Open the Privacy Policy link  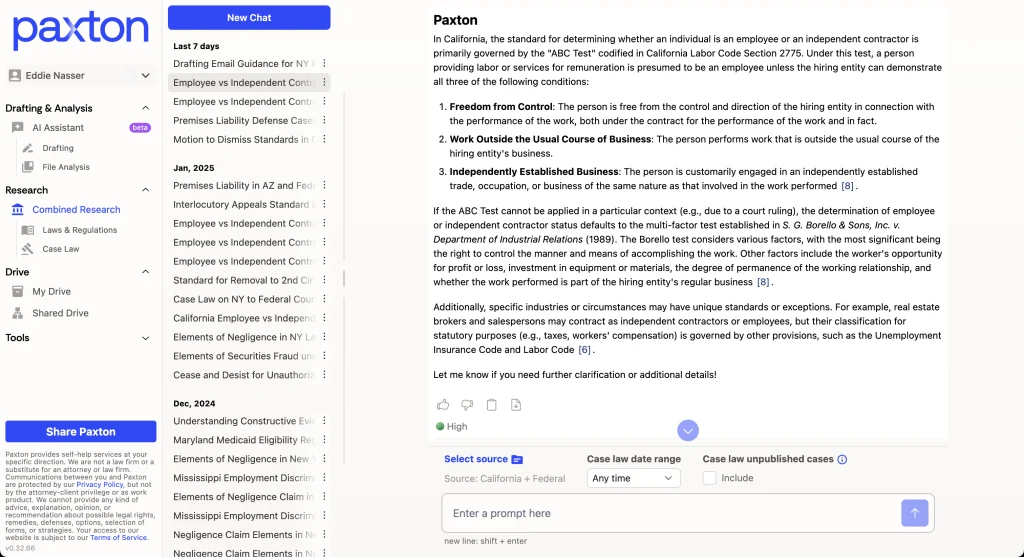100,484
